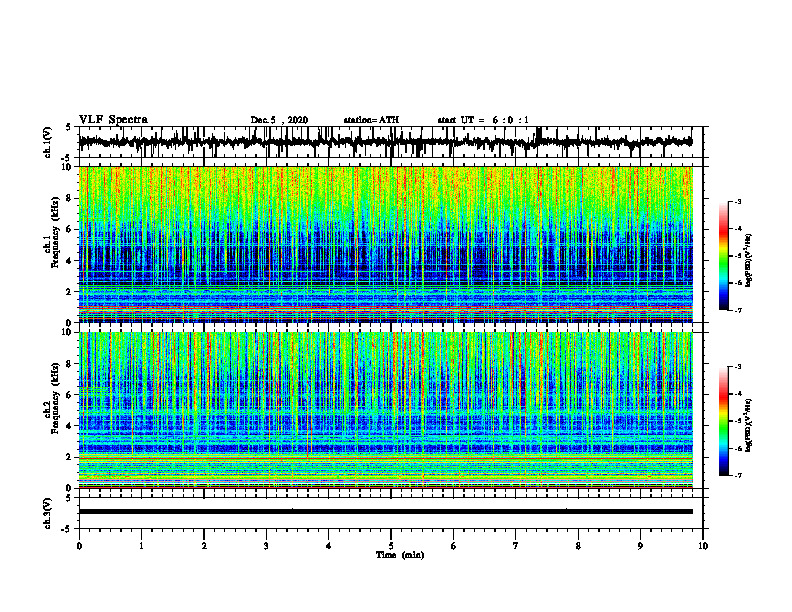792x612 pixels.
Task: Click the ch.1 "Frequency (kHz)" axis label
Action: click(x=55, y=232)
